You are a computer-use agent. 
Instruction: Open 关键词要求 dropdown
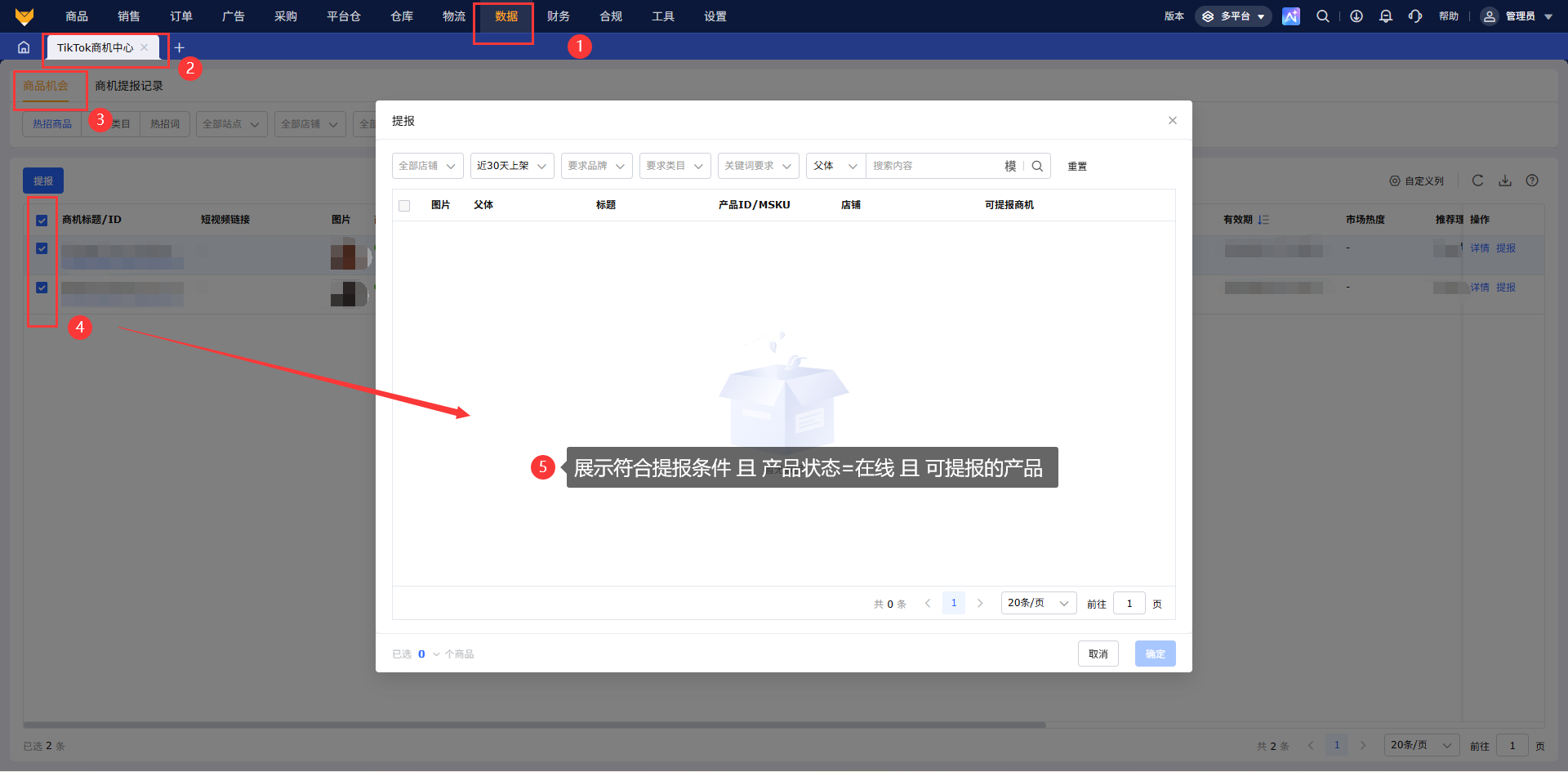(759, 166)
